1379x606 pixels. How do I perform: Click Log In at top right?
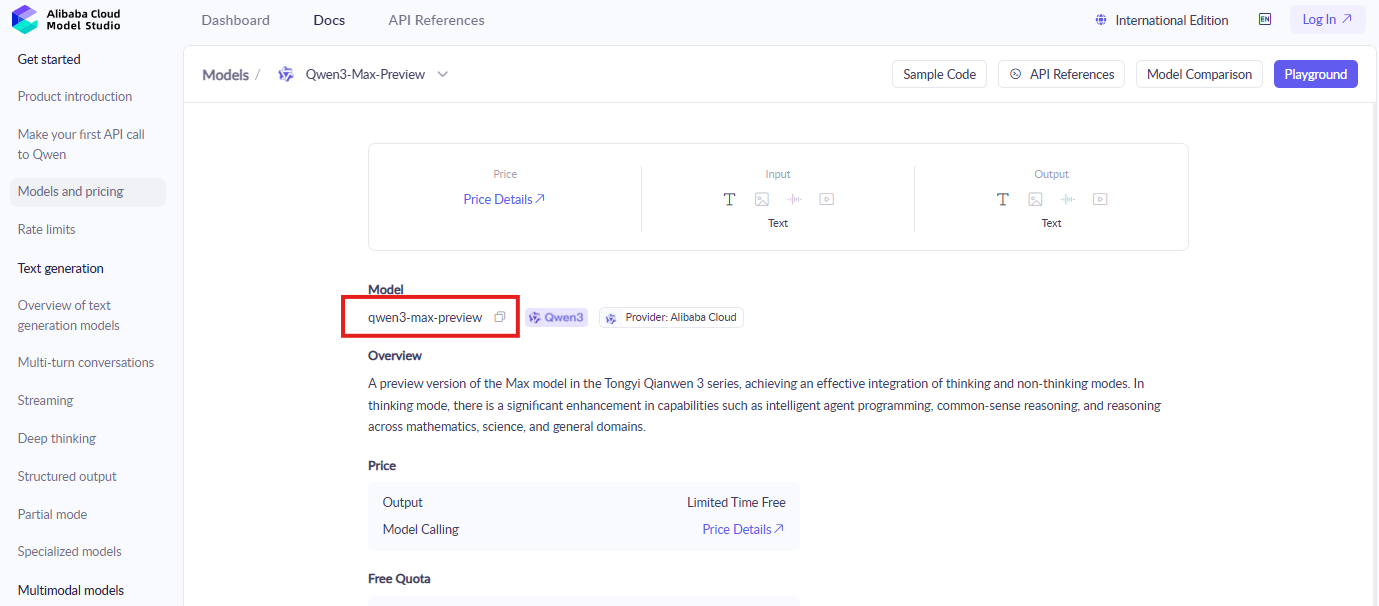[x=1326, y=19]
